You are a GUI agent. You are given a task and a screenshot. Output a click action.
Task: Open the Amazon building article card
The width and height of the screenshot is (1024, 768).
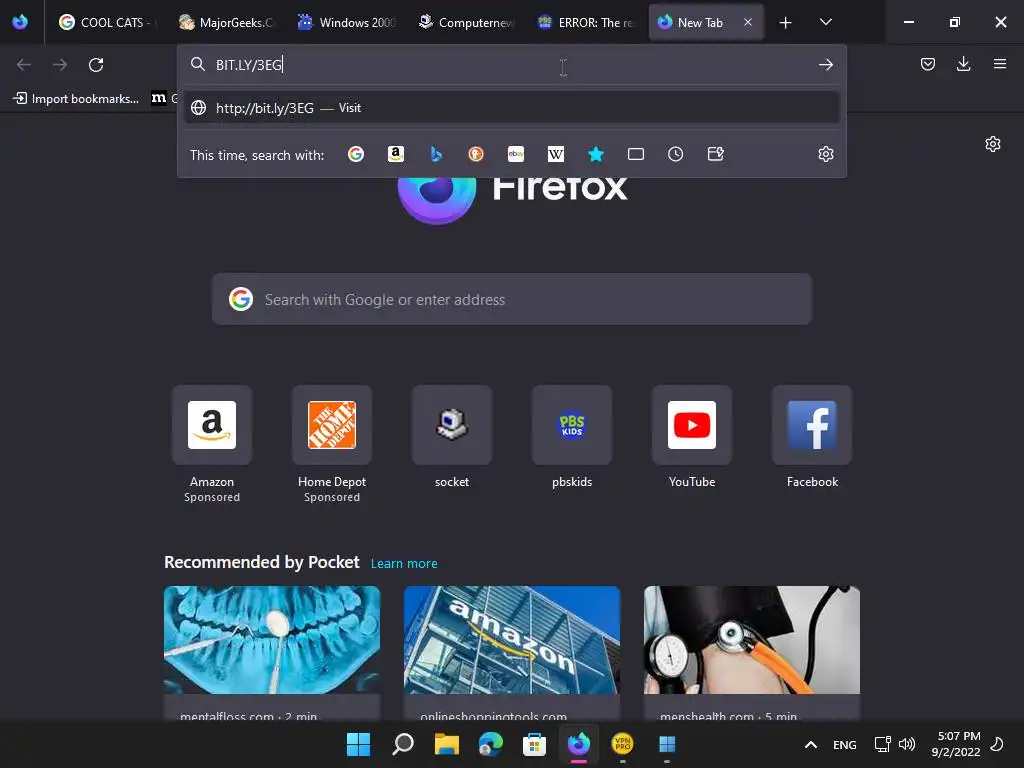(511, 653)
